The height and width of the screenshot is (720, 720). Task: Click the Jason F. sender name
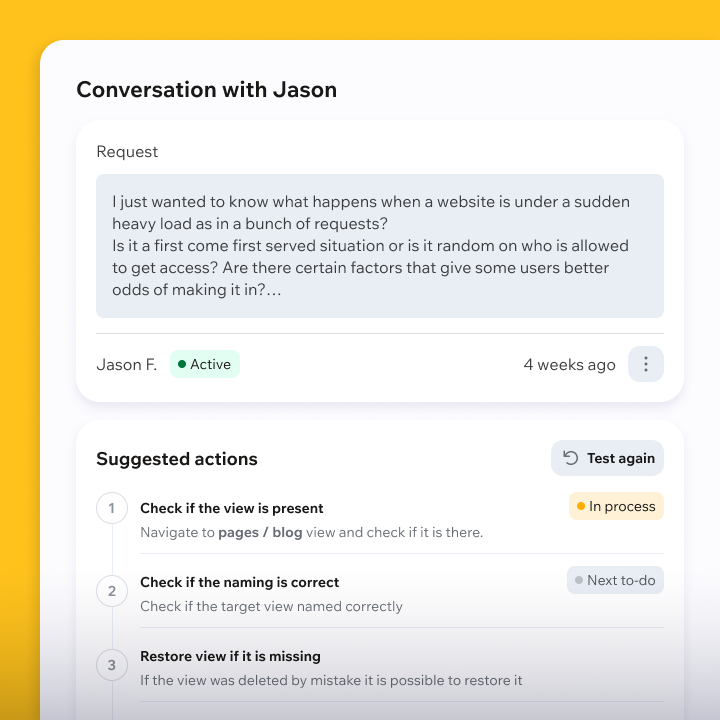click(x=126, y=364)
